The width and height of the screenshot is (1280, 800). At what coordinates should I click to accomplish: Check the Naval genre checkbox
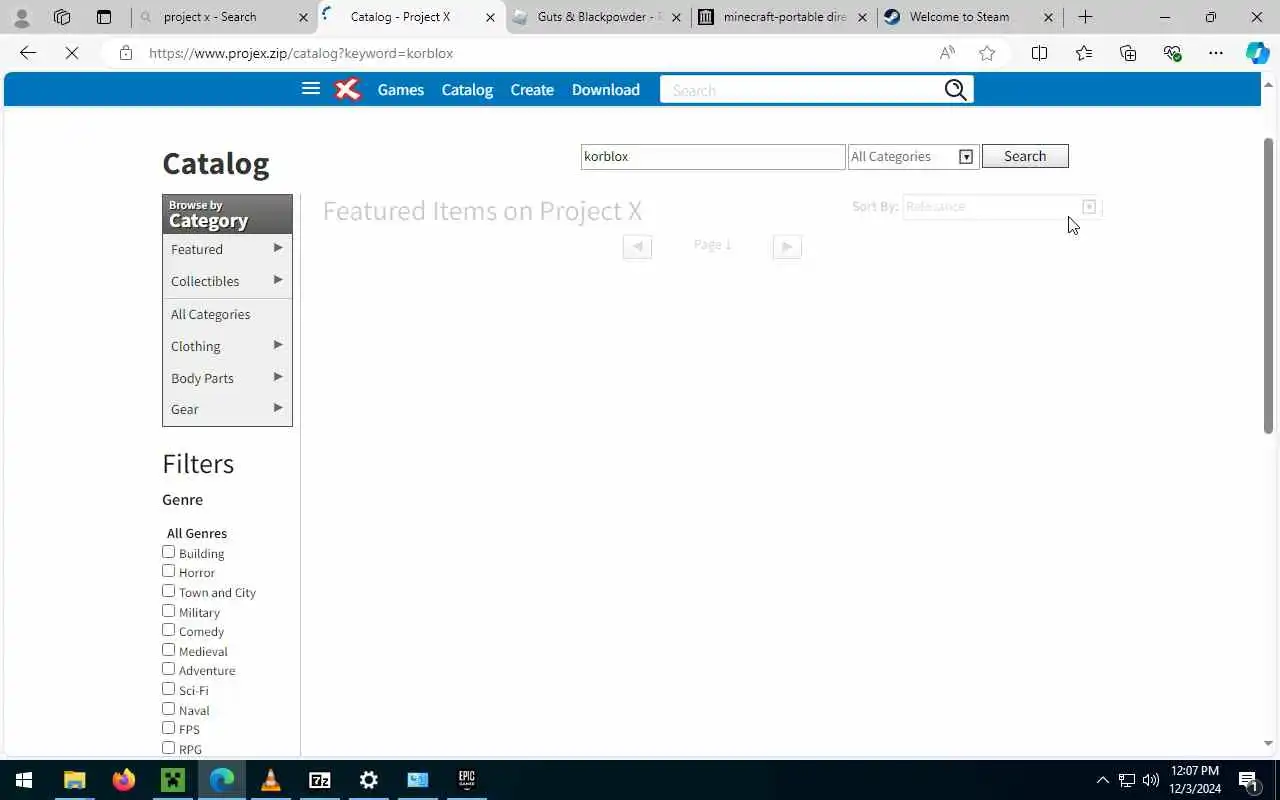pos(168,709)
